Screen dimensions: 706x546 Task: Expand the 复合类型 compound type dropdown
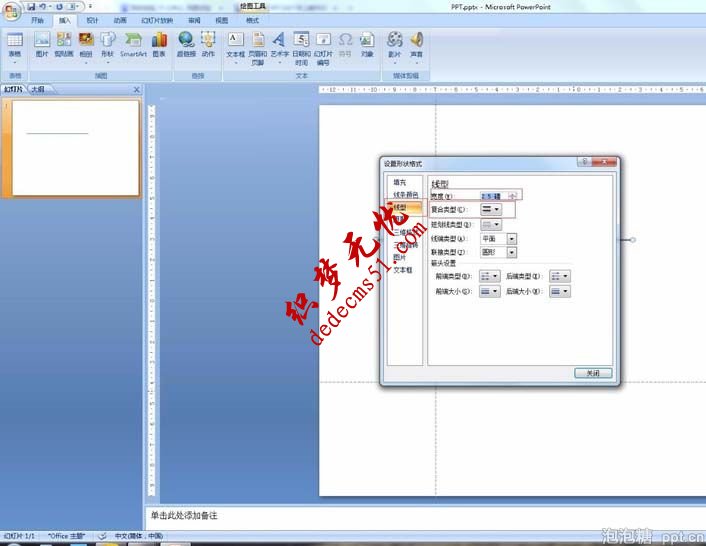click(x=491, y=210)
